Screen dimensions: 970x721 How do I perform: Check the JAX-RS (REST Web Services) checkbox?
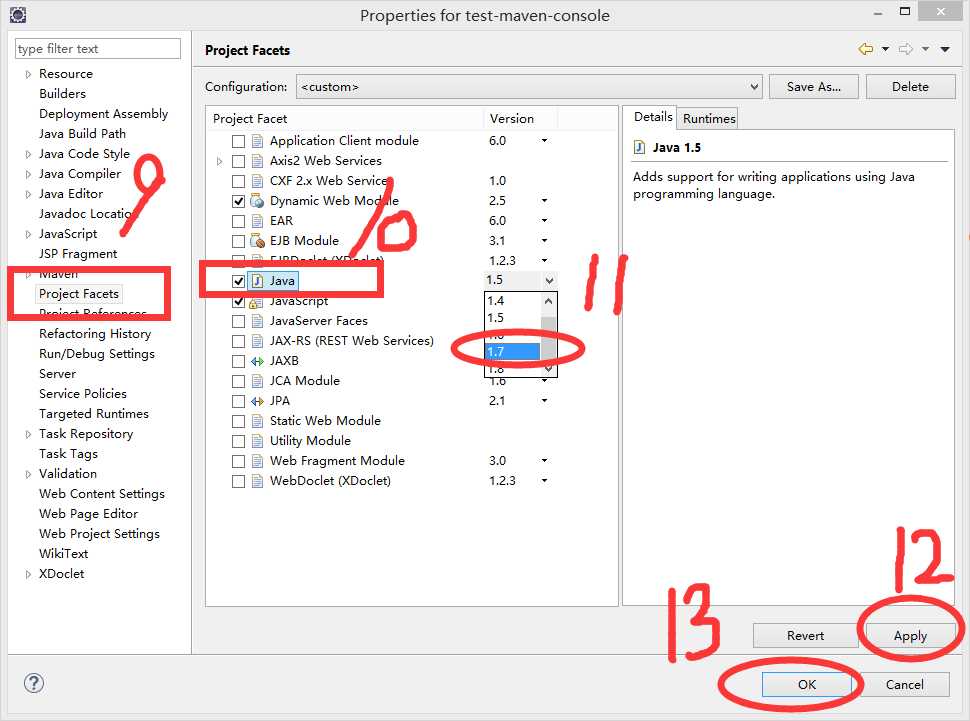pyautogui.click(x=238, y=341)
